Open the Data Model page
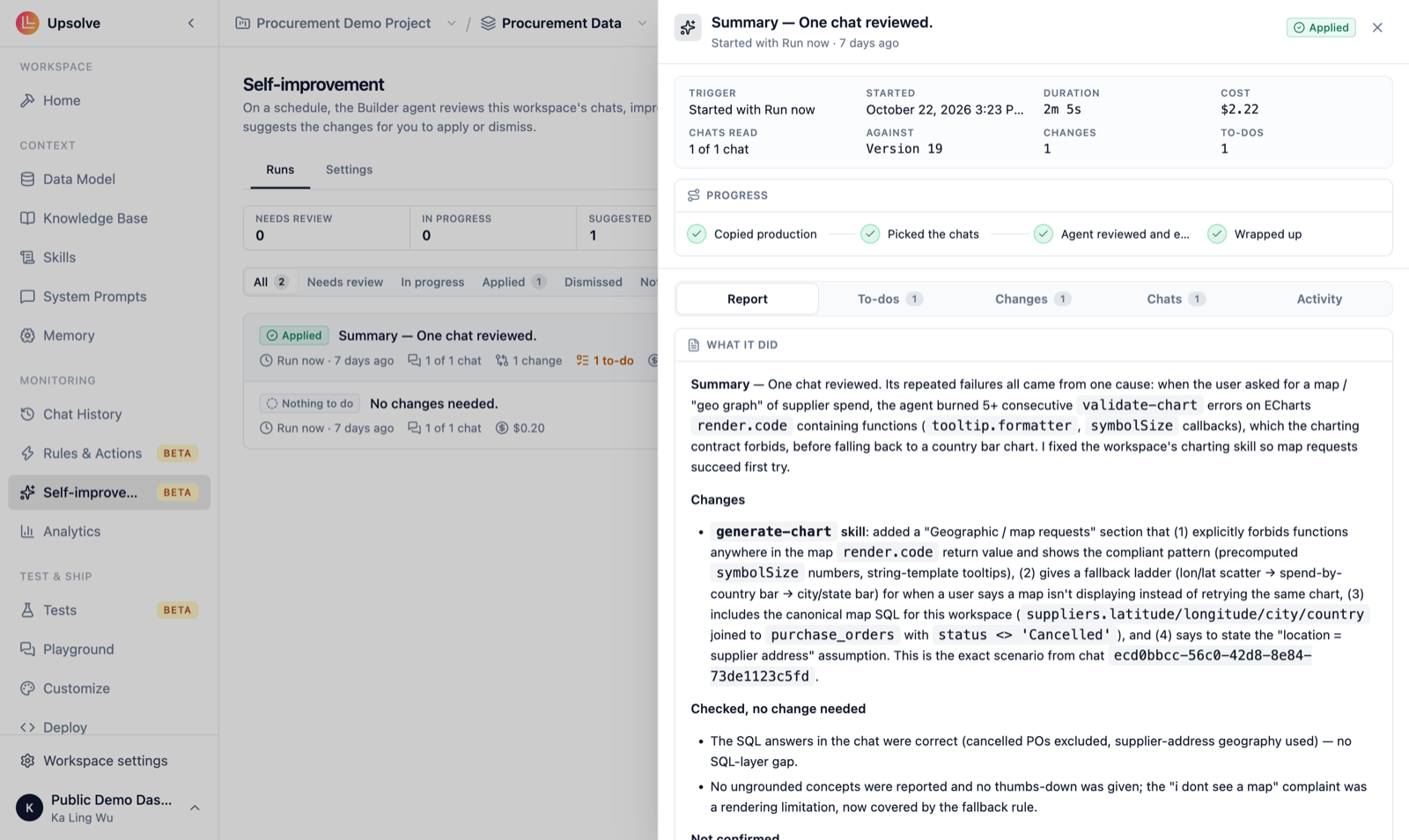 click(x=109, y=179)
